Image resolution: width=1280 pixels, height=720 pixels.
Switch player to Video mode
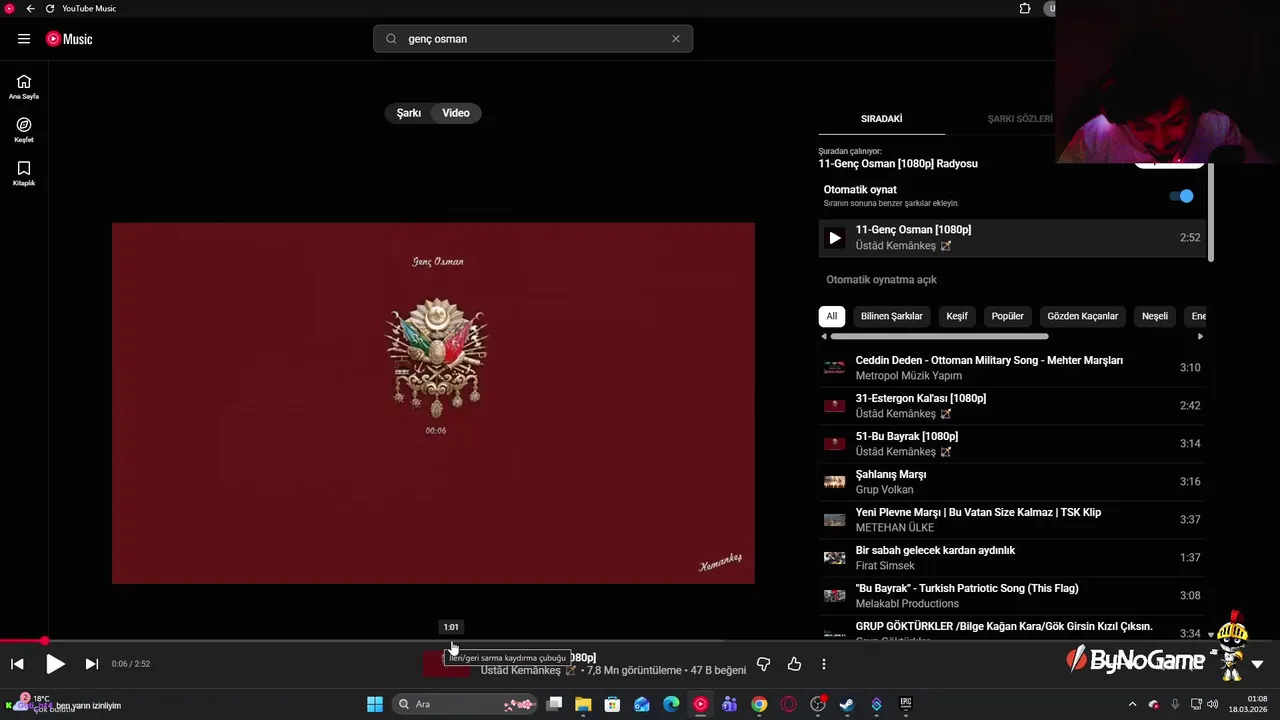456,113
